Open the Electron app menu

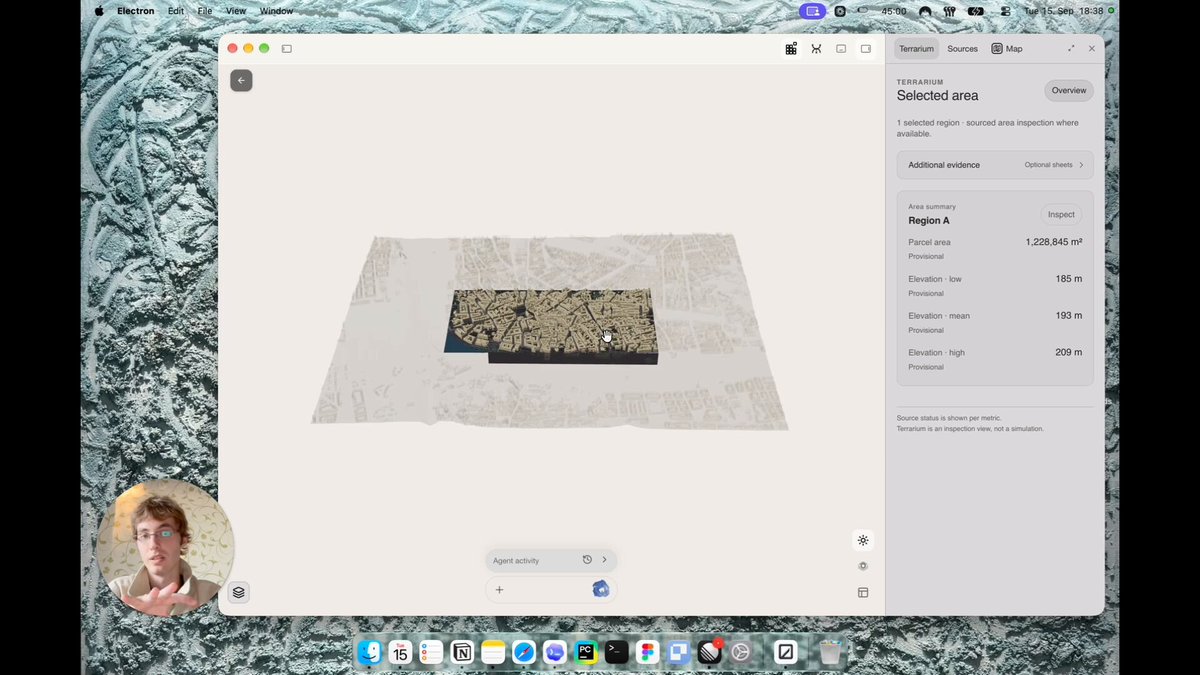pos(136,11)
